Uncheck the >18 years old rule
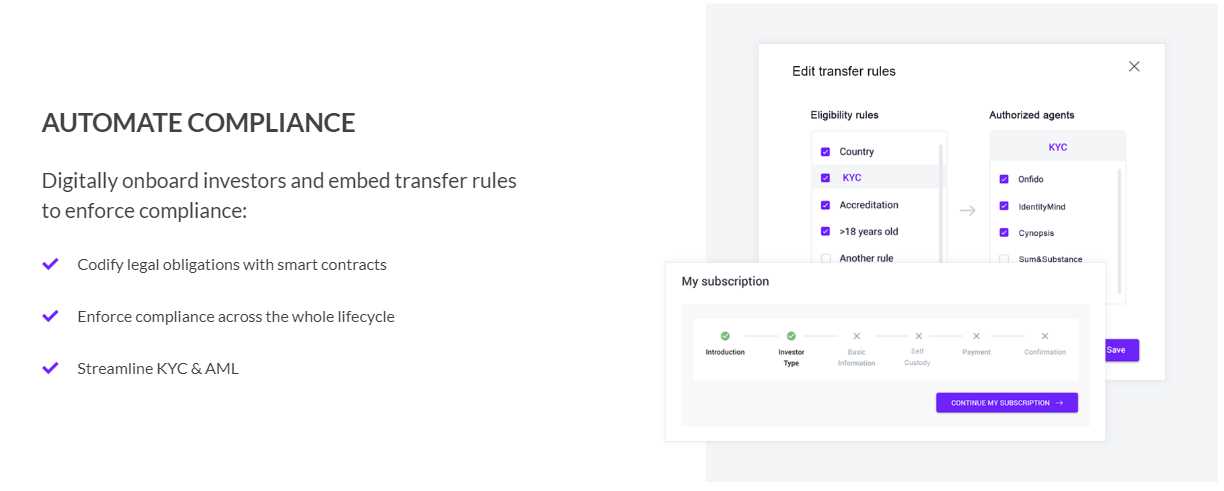1224x491 pixels. click(x=825, y=231)
